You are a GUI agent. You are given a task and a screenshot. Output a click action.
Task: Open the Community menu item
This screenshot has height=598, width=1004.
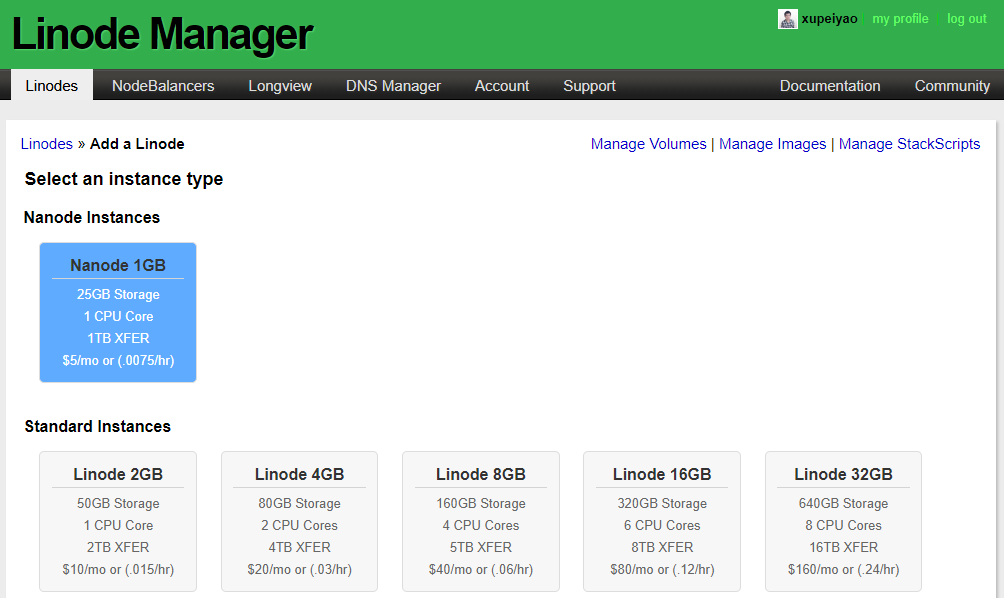(x=952, y=86)
